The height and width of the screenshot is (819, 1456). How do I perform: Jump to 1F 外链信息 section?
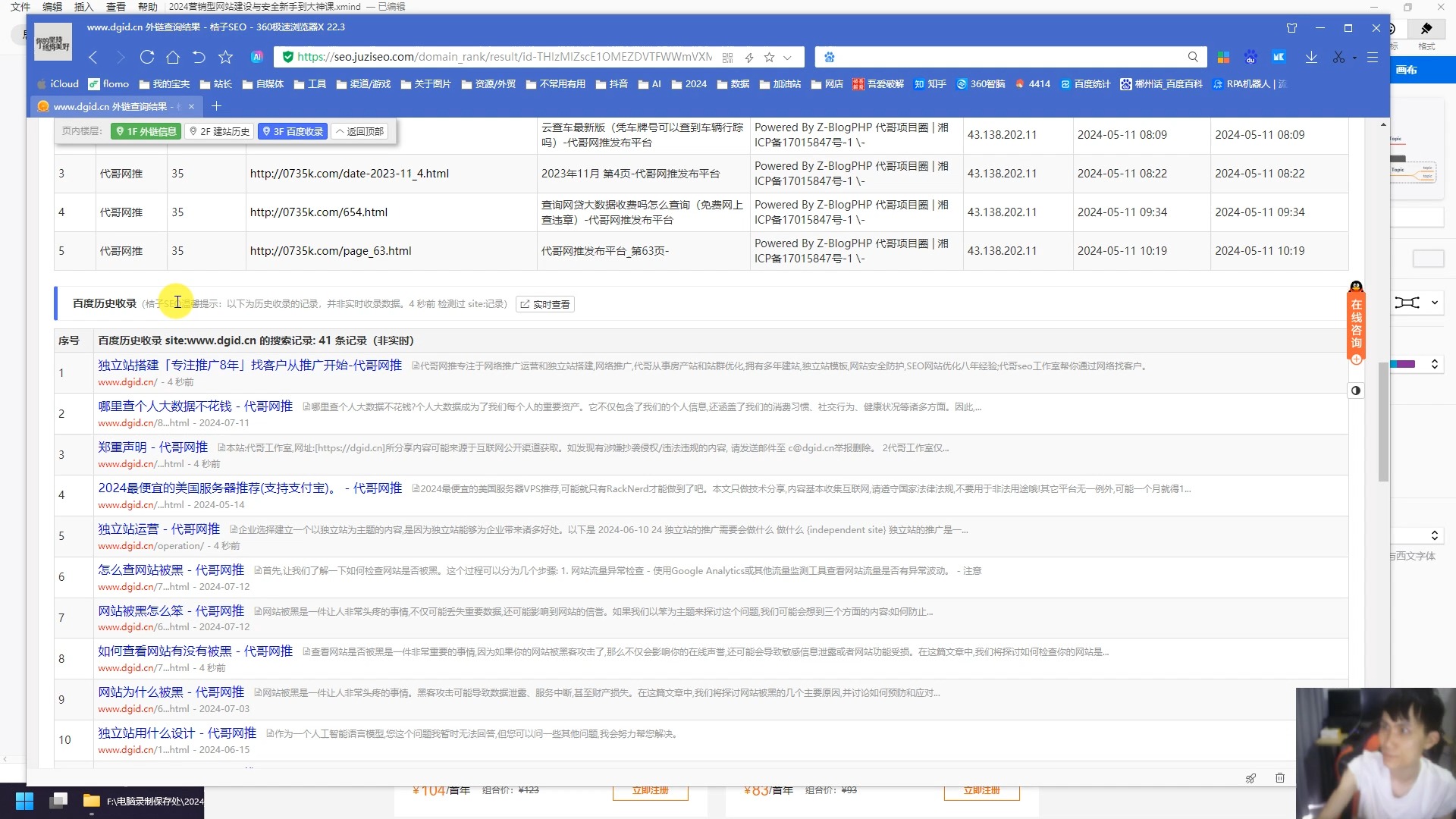145,131
